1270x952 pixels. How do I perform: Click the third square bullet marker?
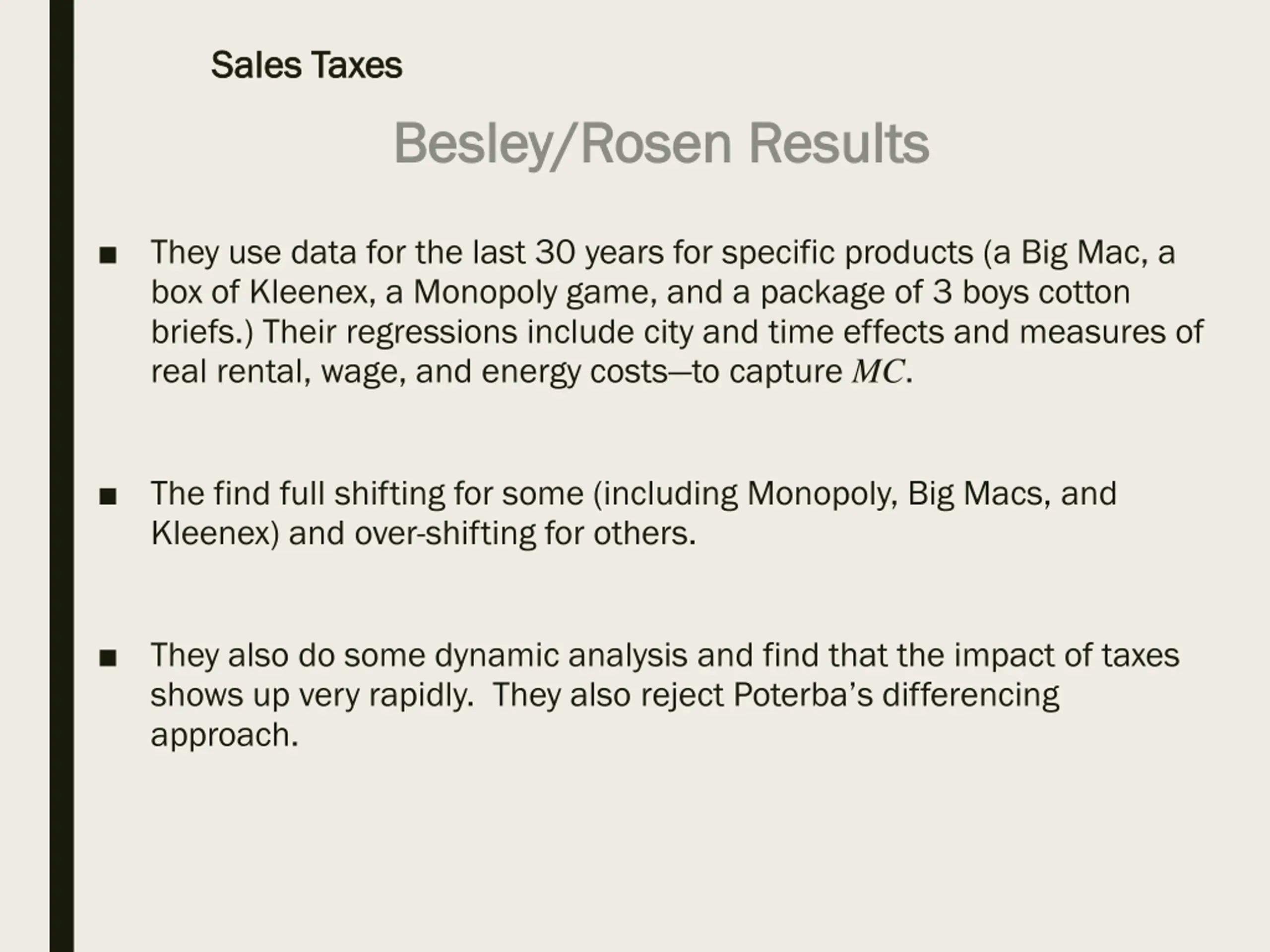coord(107,657)
